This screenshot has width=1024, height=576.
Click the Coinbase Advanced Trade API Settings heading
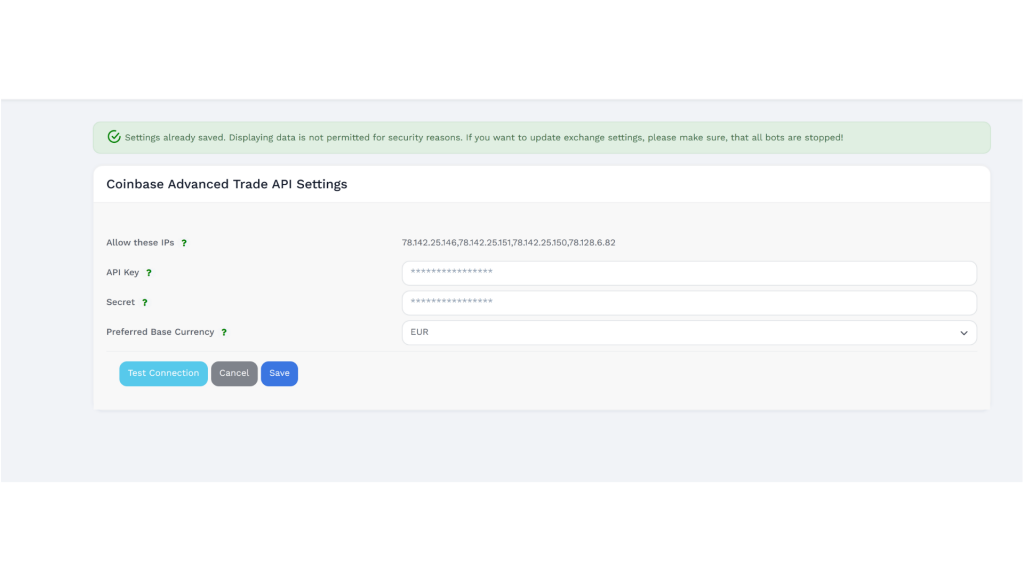tap(227, 184)
